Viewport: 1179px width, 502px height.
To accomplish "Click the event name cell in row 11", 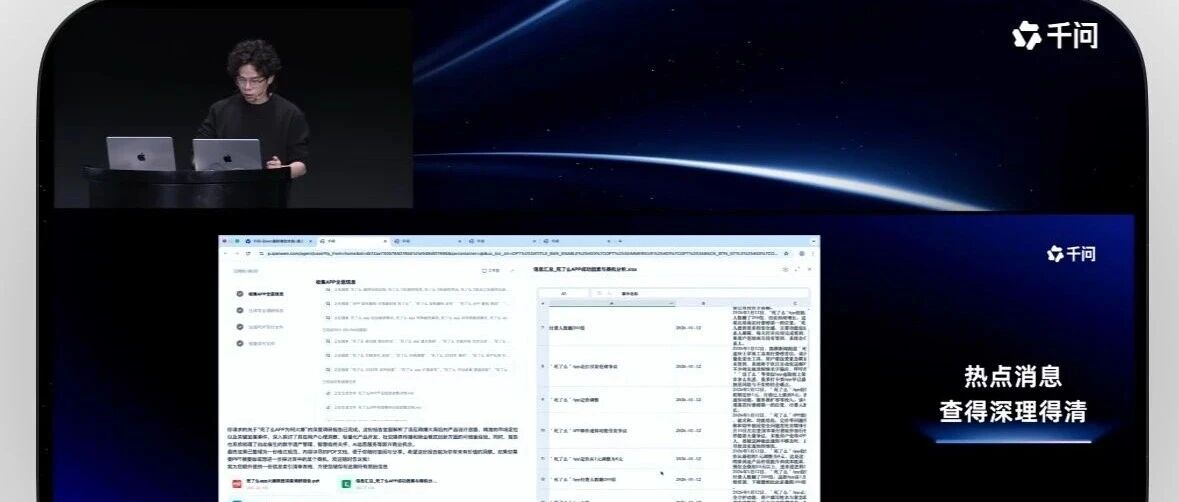I will tap(611, 458).
